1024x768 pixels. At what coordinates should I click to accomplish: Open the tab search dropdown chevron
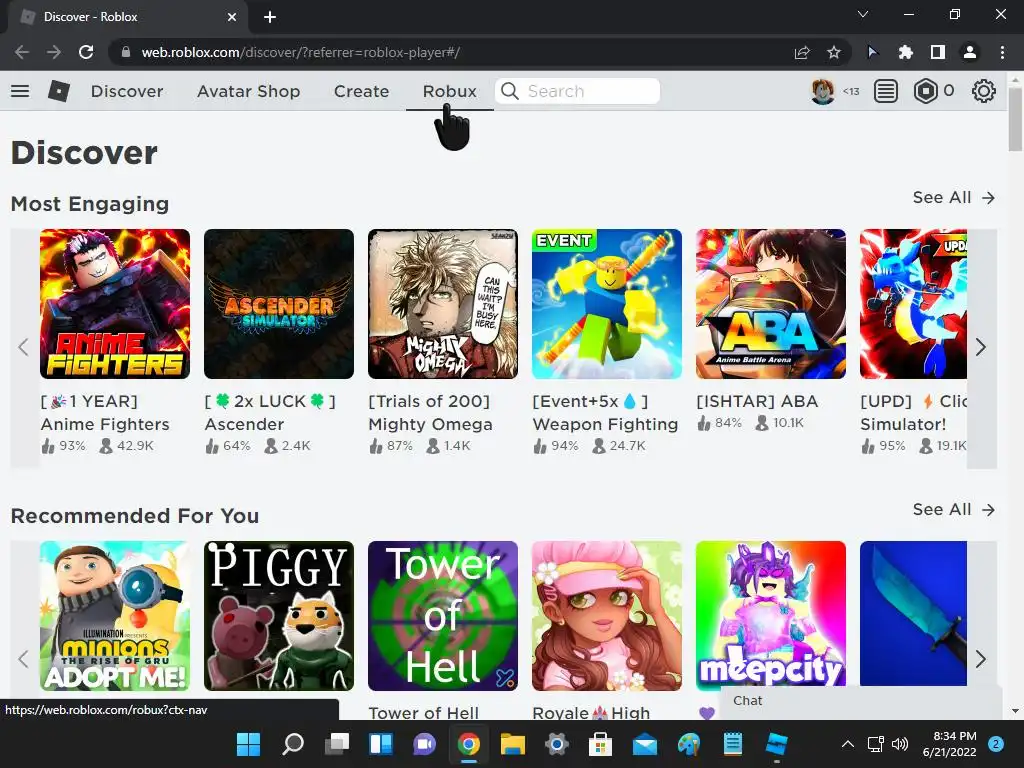863,14
